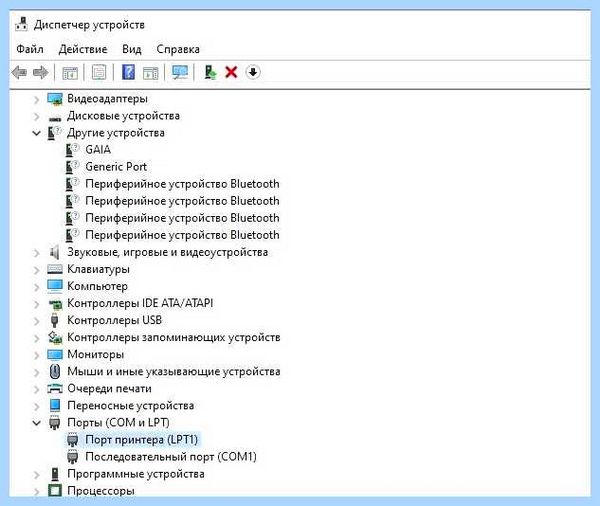Image resolution: width=600 pixels, height=506 pixels.
Task: Expand the Контроллеры USB node
Action: 37,321
